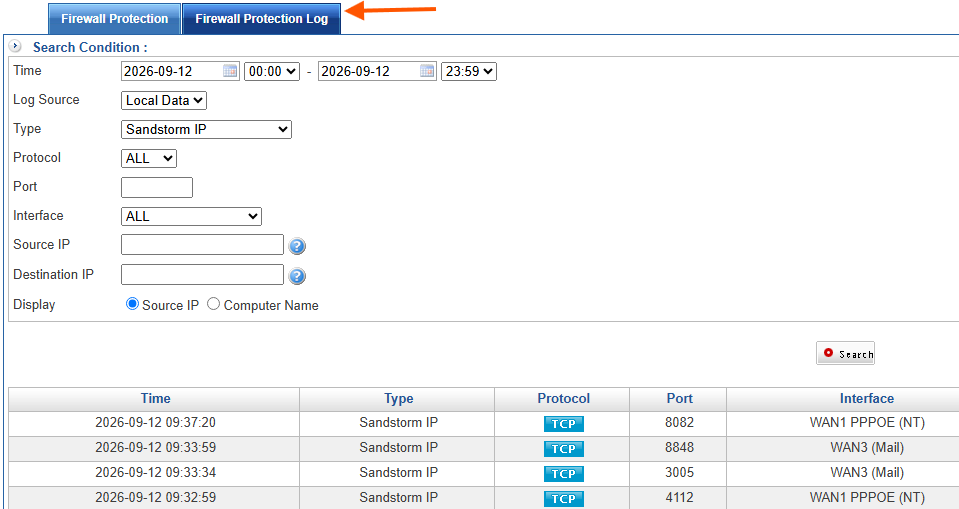Click Sandstorm IP in the 09:37:20 row
Screen dimensions: 959x509
(399, 423)
